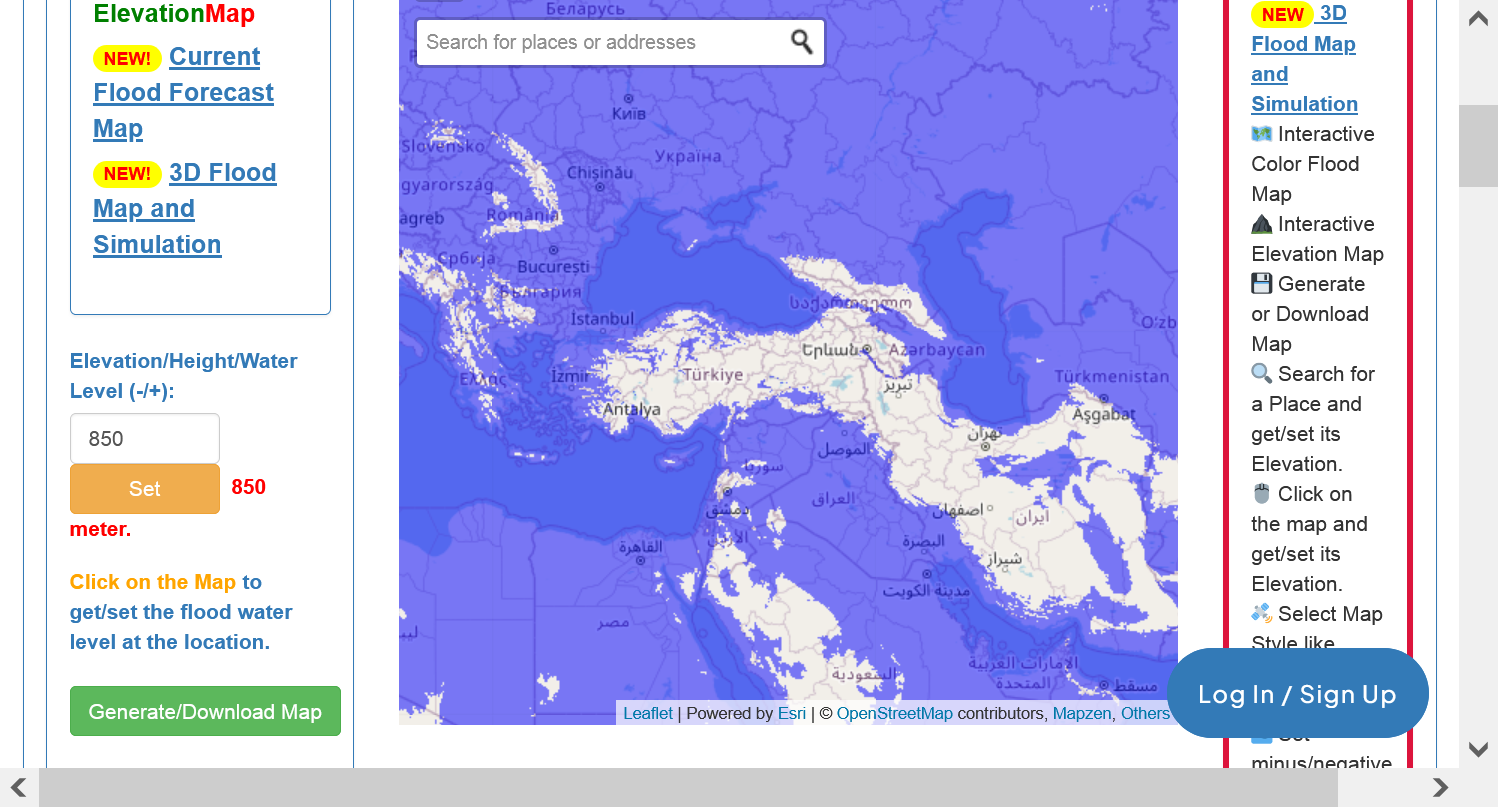Viewport: 1498px width, 807px height.
Task: Focus the elevation input showing 850
Action: pyautogui.click(x=145, y=439)
